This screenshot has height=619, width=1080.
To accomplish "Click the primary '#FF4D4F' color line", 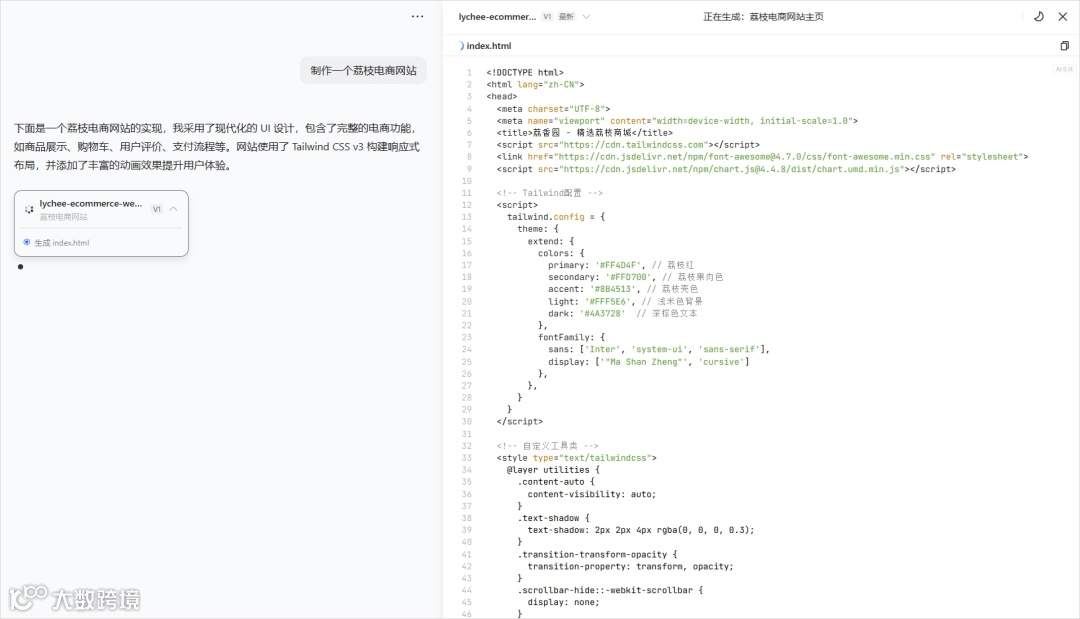I will [621, 265].
